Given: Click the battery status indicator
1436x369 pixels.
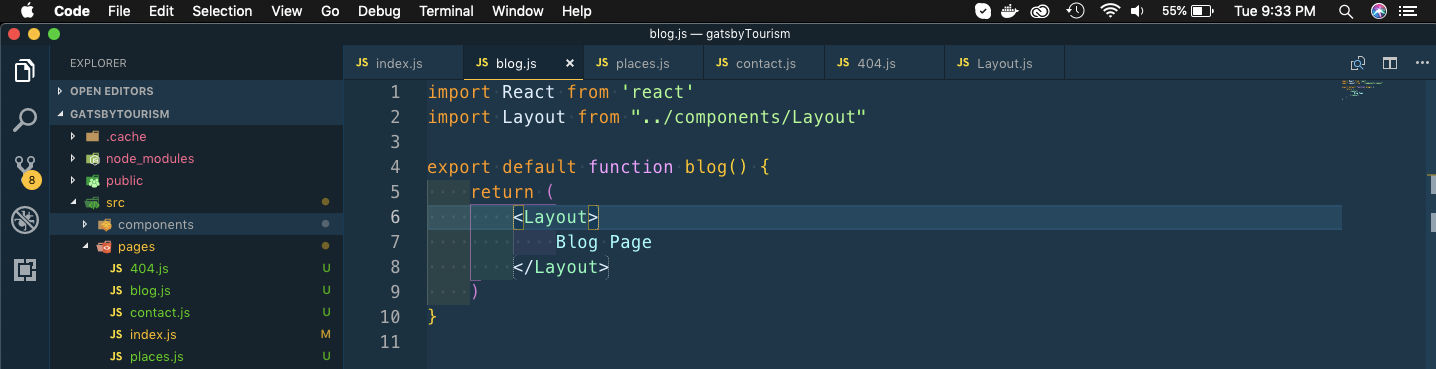Looking at the screenshot, I should tap(1188, 11).
